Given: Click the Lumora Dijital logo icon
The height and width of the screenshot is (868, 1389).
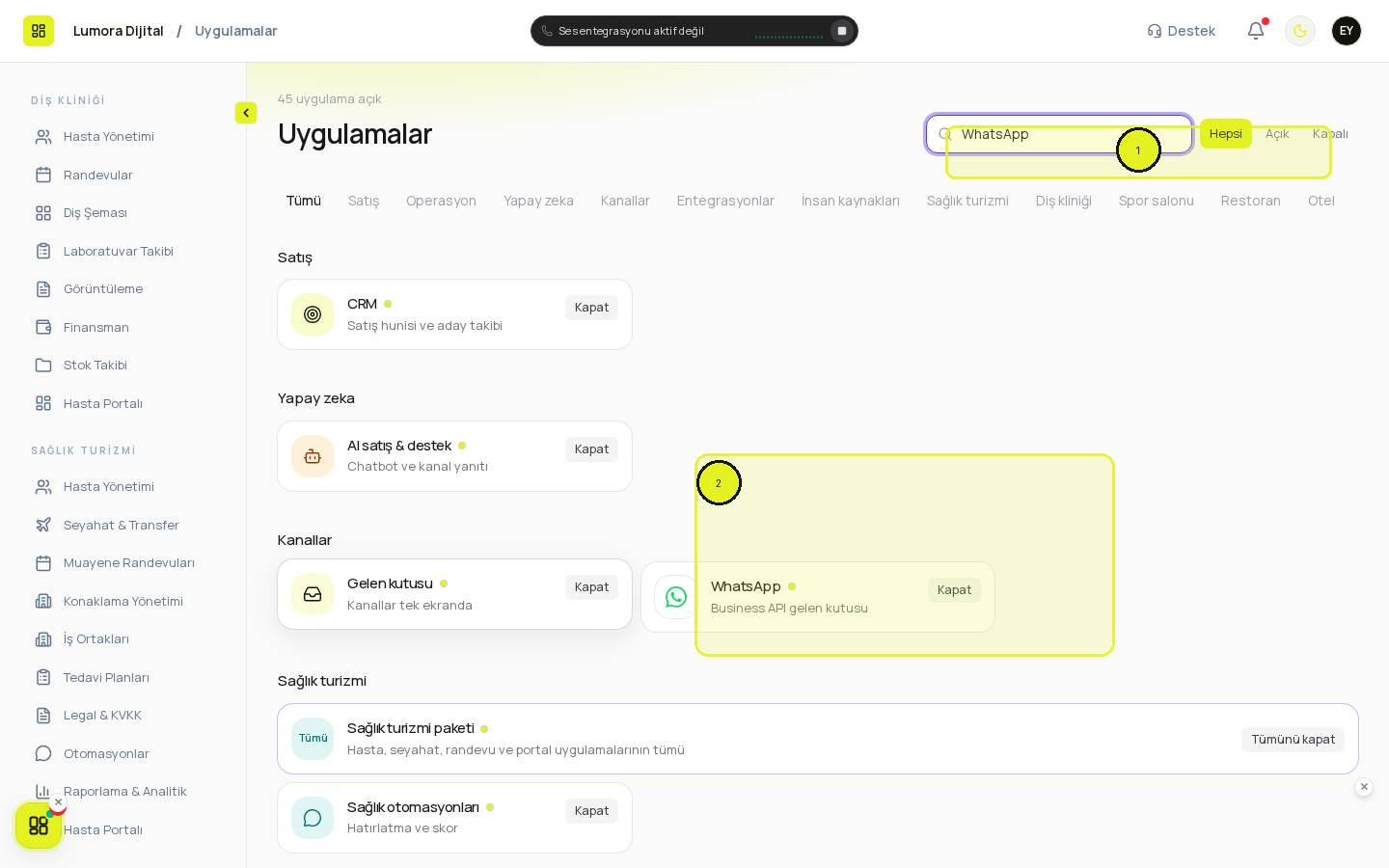Looking at the screenshot, I should (x=39, y=31).
